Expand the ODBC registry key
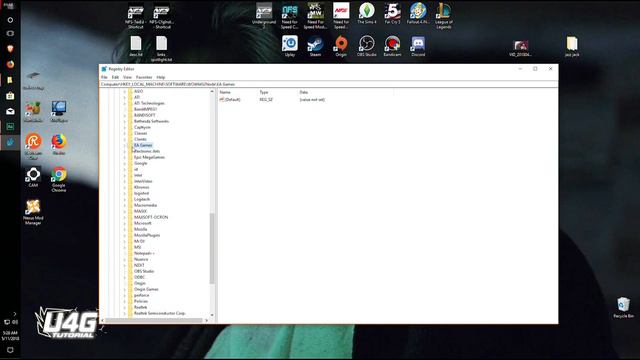The width and height of the screenshot is (640, 360). [x=124, y=277]
